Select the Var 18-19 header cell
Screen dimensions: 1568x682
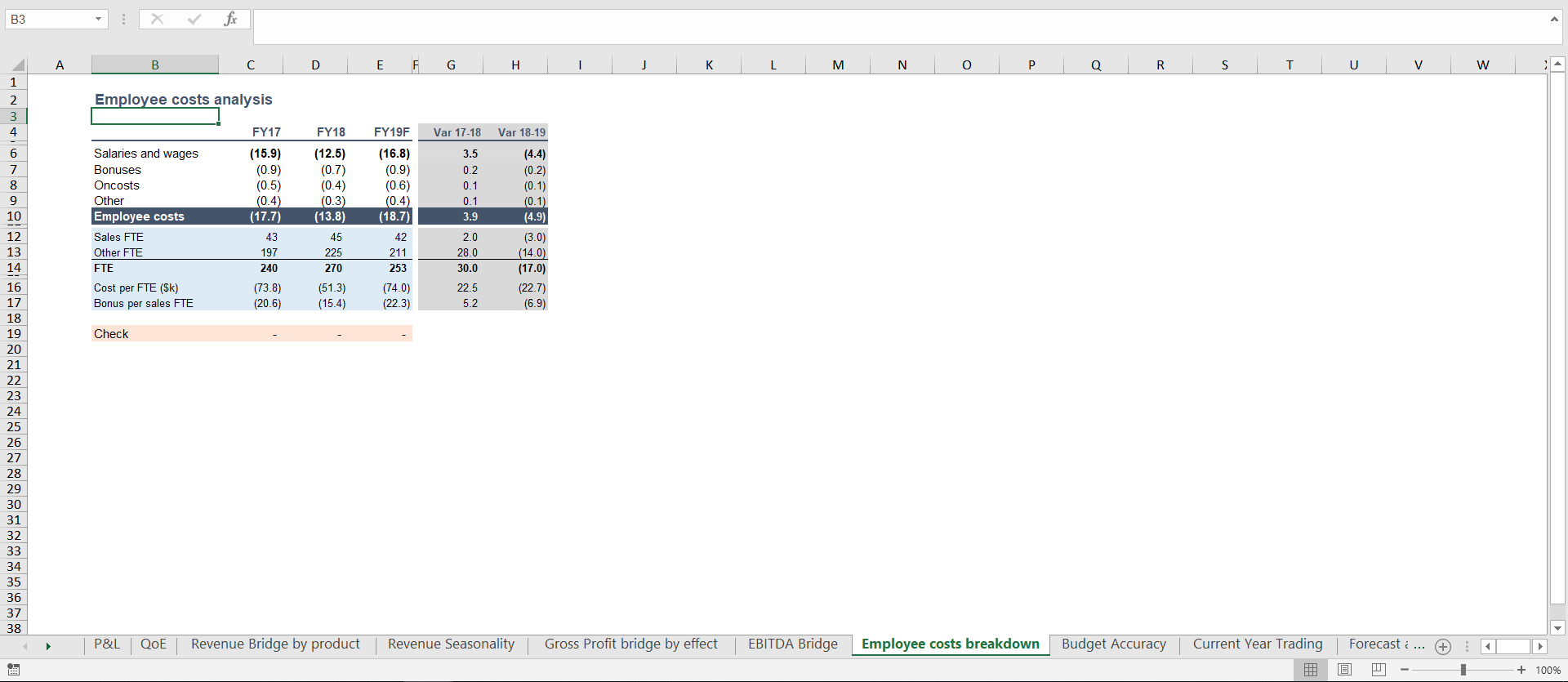point(521,132)
